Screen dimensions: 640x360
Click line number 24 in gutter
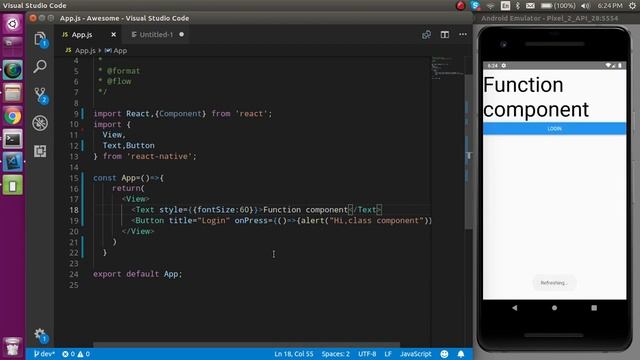coord(73,274)
